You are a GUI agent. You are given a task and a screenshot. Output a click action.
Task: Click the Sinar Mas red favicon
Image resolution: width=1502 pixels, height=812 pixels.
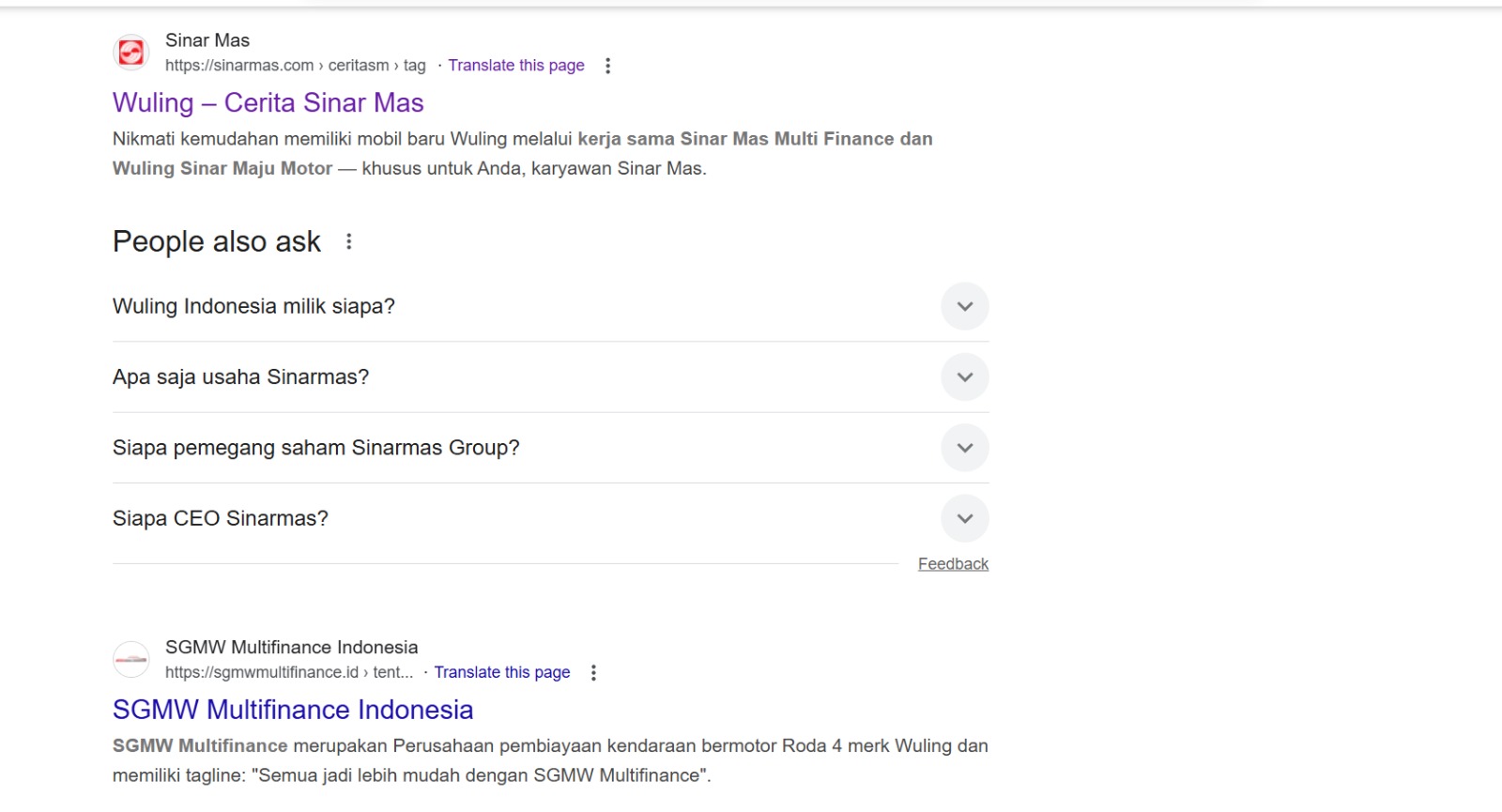point(131,53)
